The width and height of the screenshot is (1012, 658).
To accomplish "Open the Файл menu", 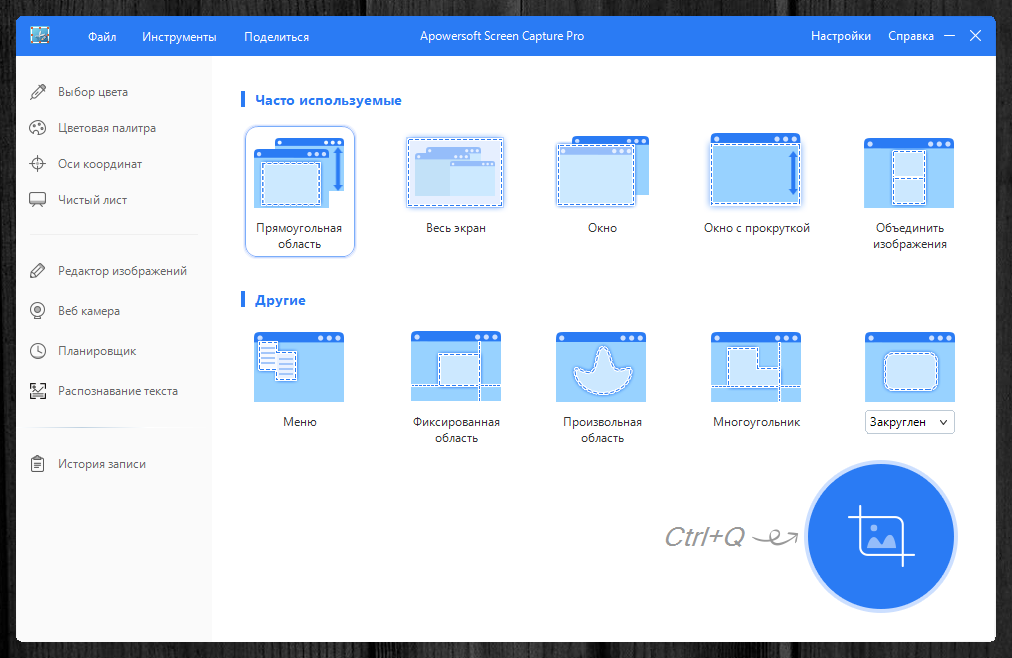I will 102,37.
